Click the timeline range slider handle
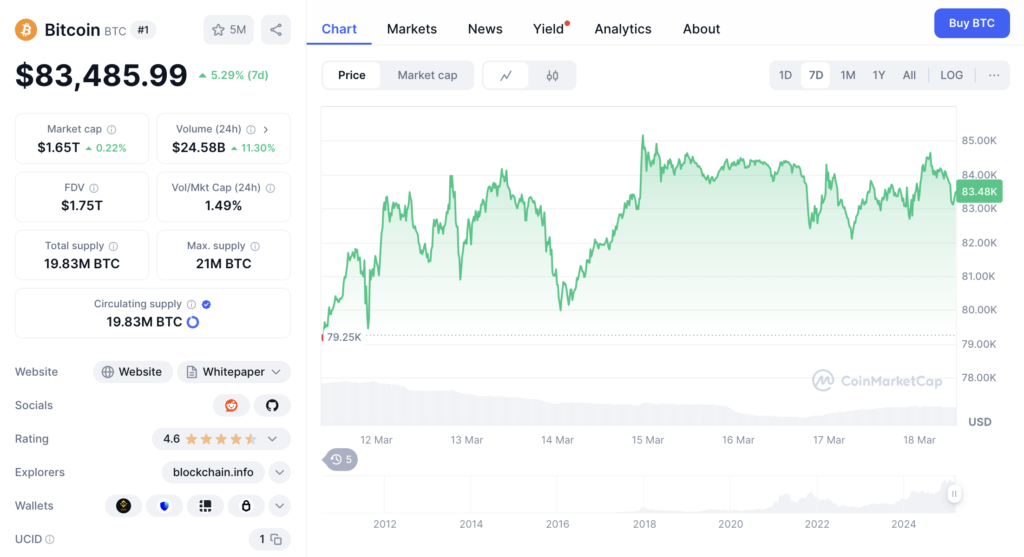Screen dimensions: 1024x557 click(953, 494)
